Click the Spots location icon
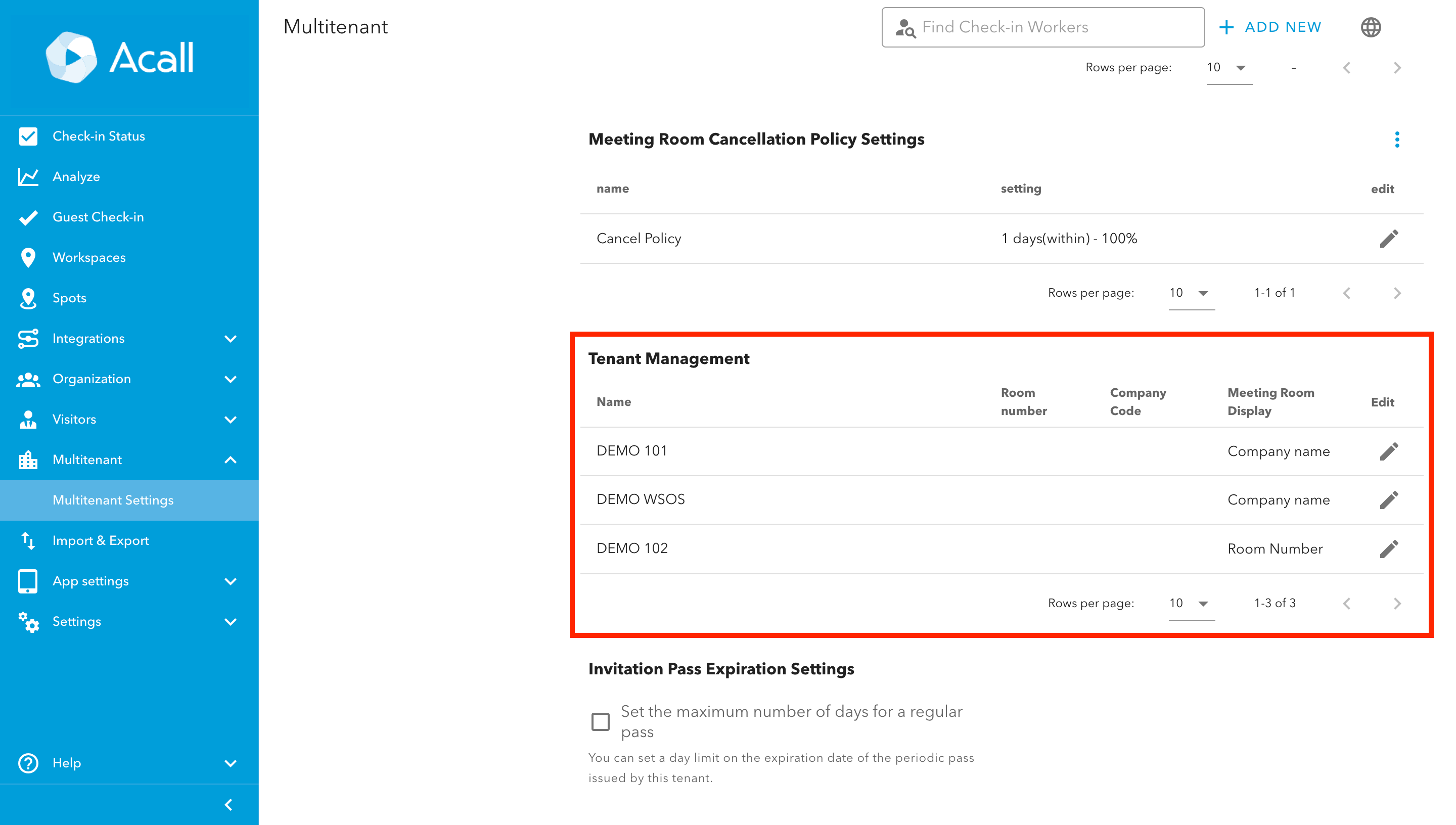 (28, 298)
